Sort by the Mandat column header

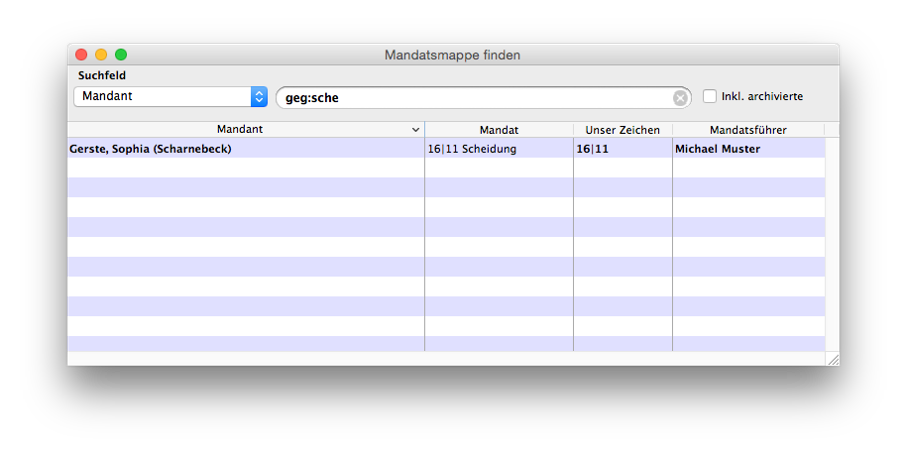point(499,130)
